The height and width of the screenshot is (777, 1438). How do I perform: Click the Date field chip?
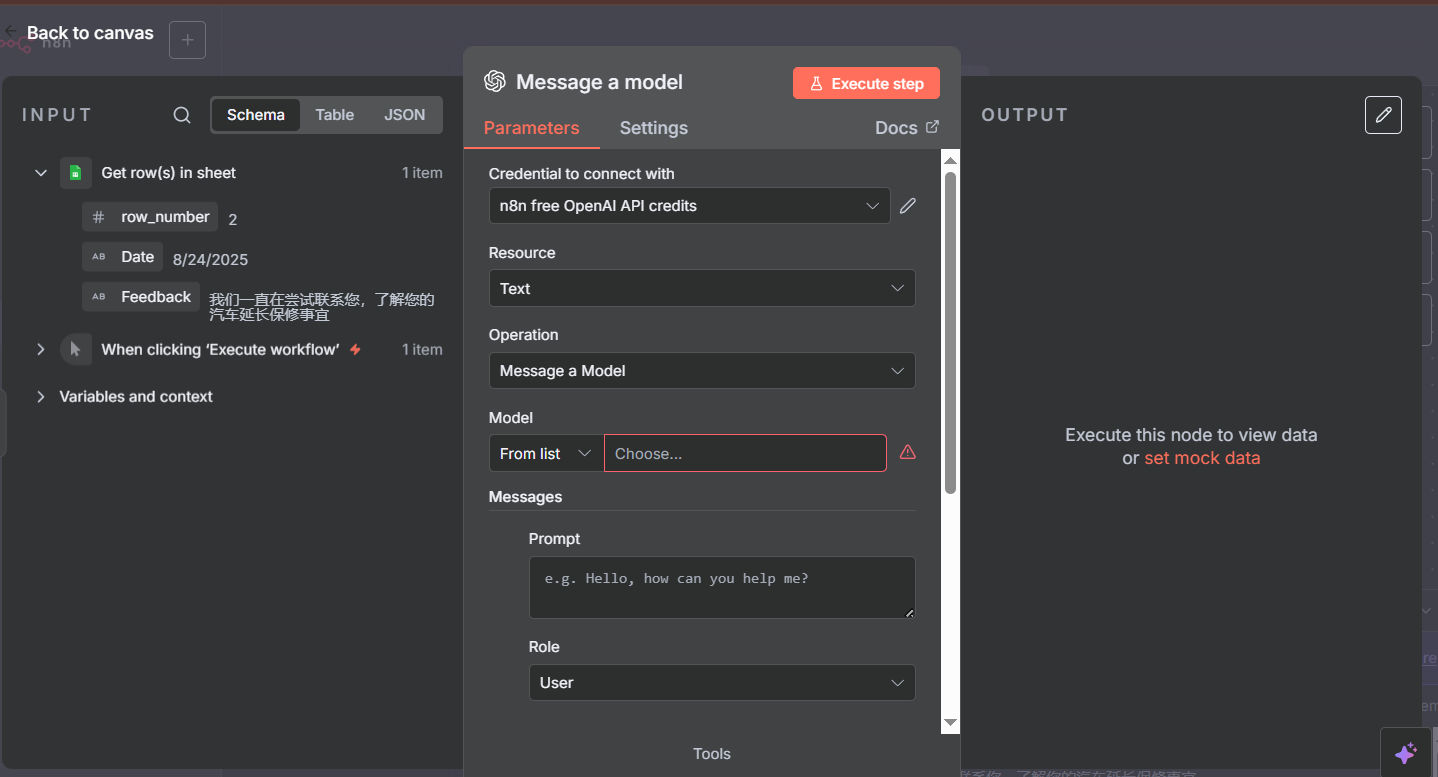click(122, 257)
